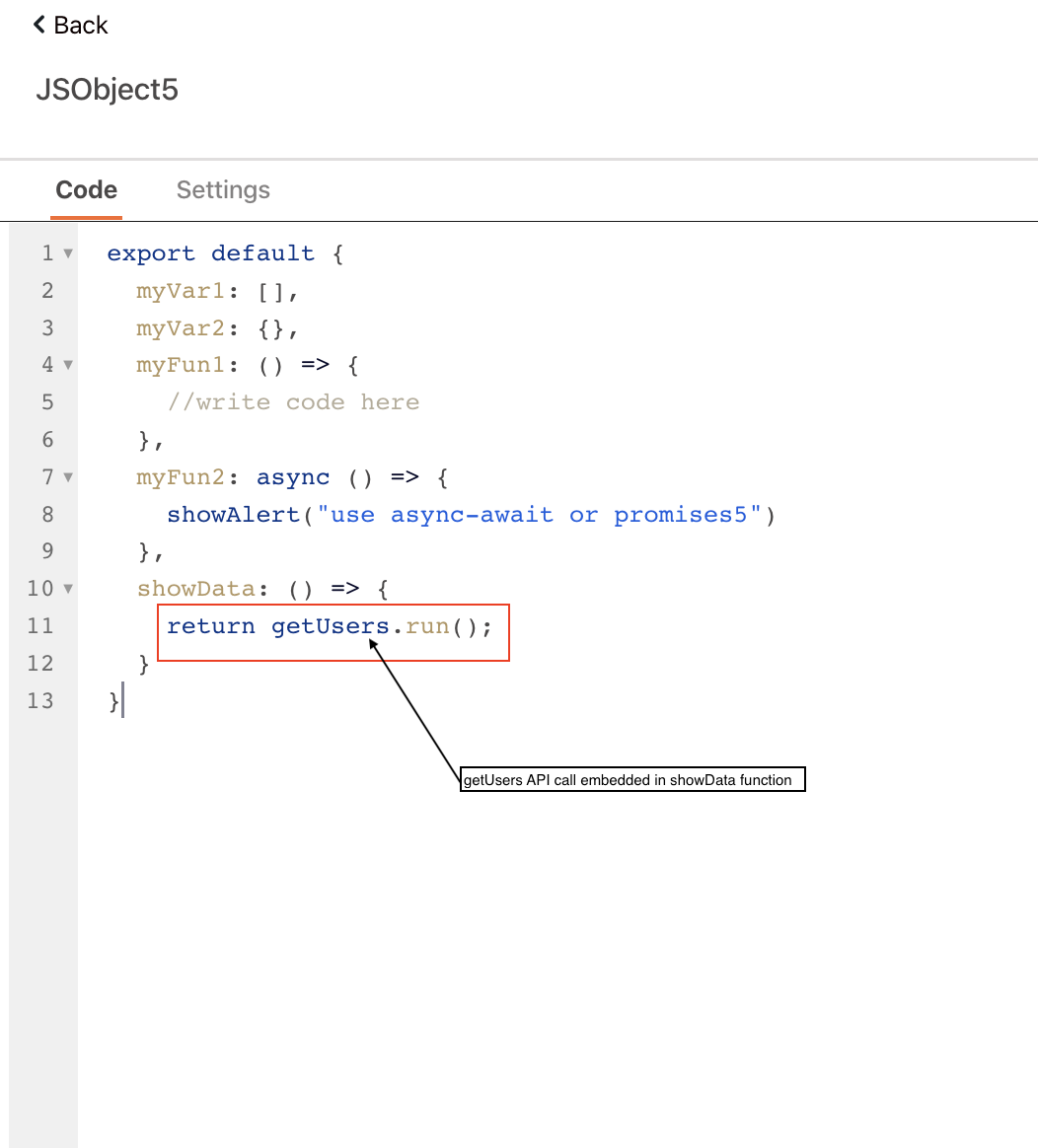Click the closing brace on line 13
The width and height of the screenshot is (1038, 1148).
pos(111,700)
